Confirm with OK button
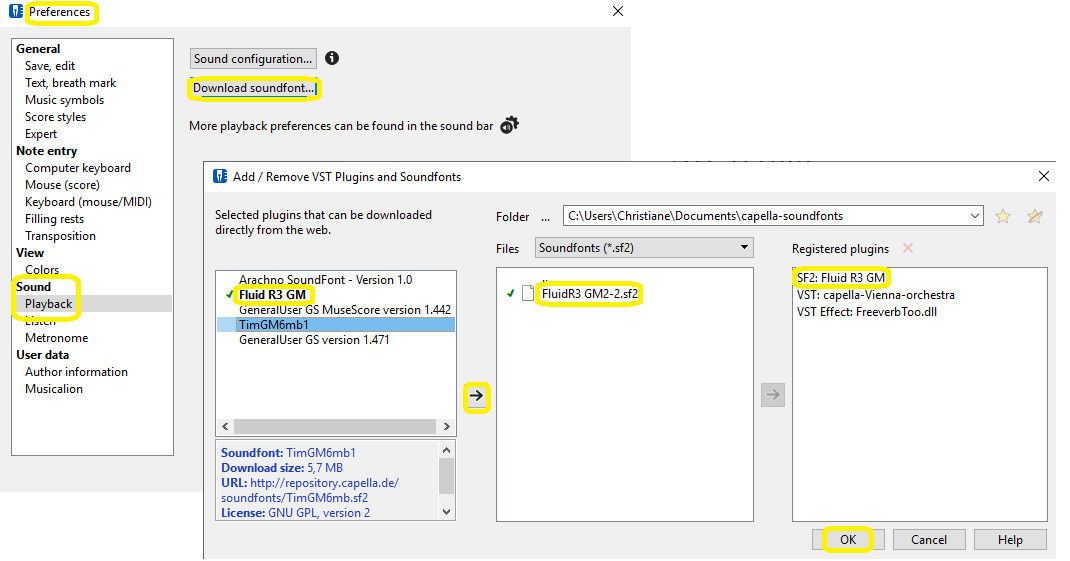Image resolution: width=1070 pixels, height=561 pixels. point(848,539)
